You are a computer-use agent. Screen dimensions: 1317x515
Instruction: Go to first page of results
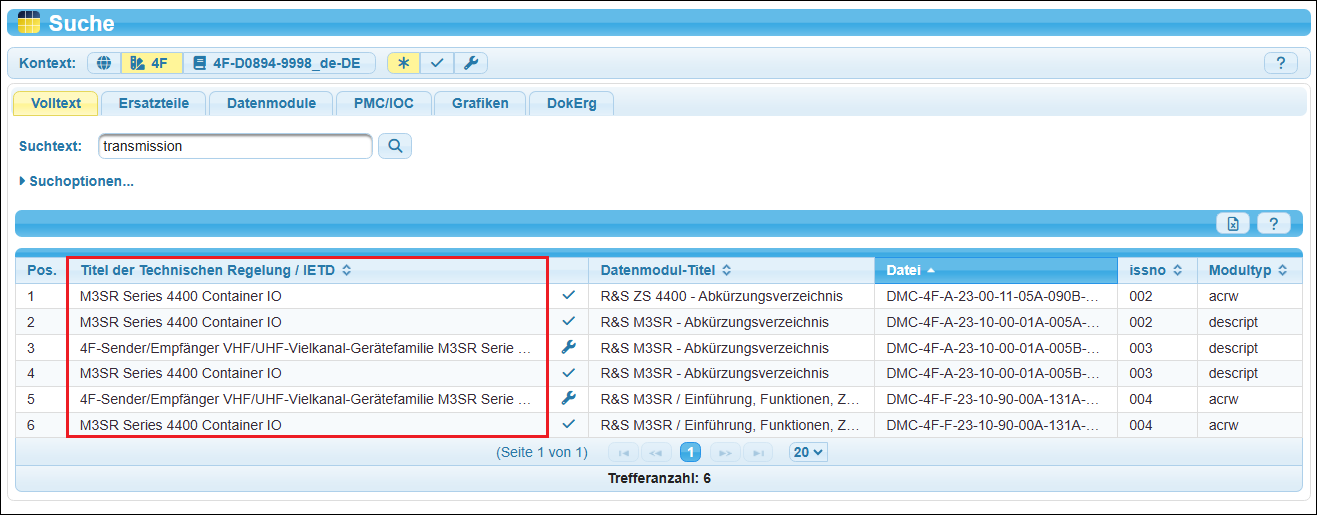tap(623, 452)
